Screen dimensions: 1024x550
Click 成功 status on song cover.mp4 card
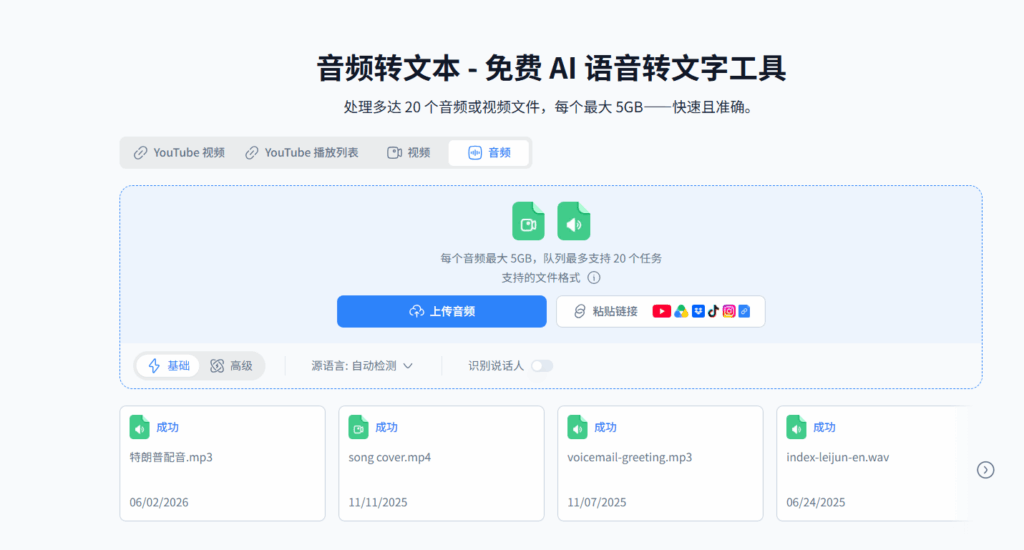point(386,427)
